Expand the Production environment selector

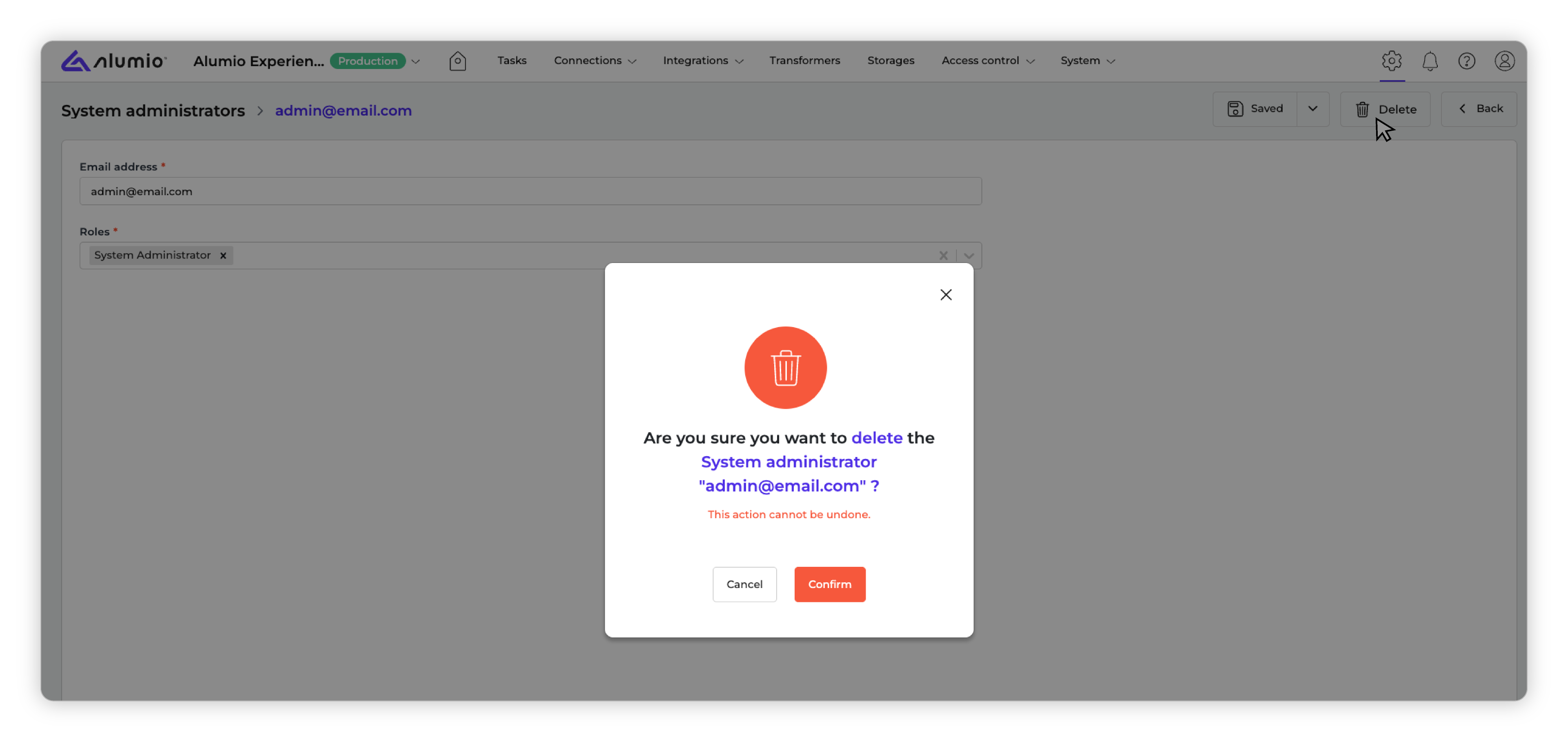point(416,62)
